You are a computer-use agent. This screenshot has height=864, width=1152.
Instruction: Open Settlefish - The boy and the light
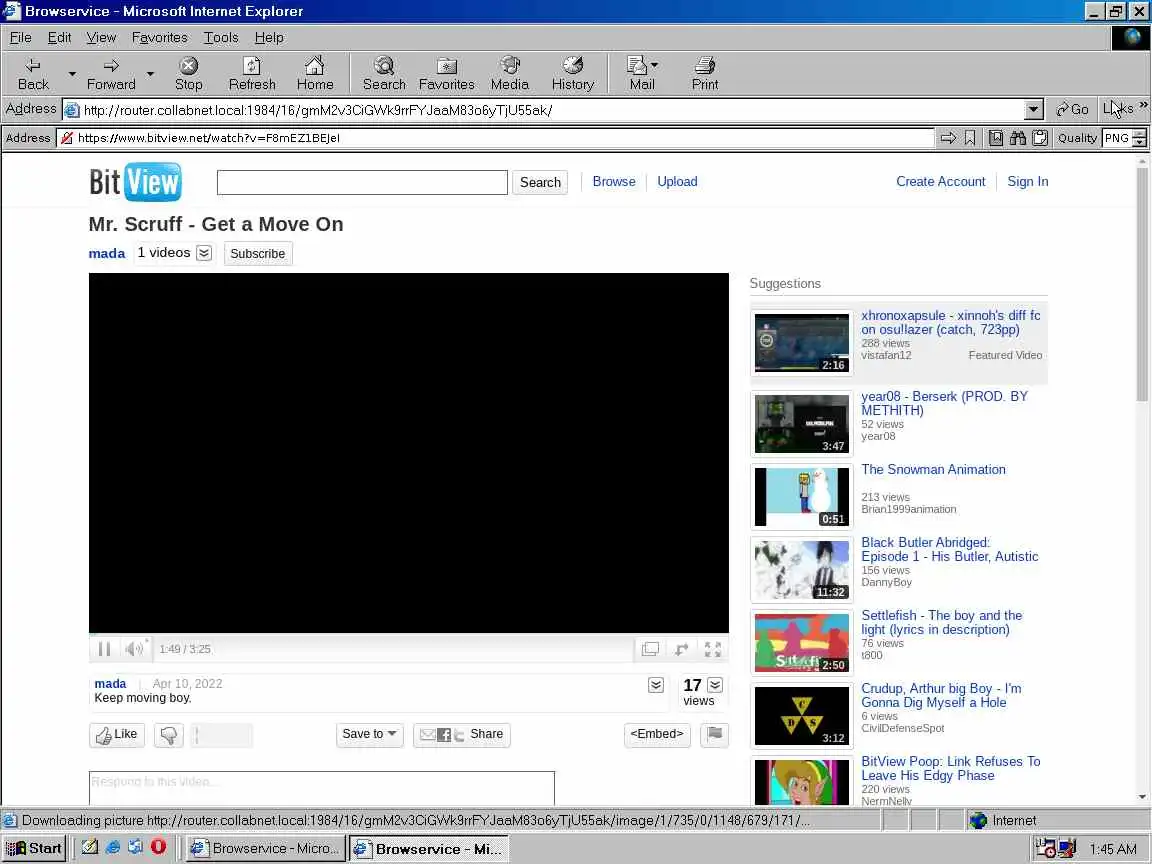942,622
